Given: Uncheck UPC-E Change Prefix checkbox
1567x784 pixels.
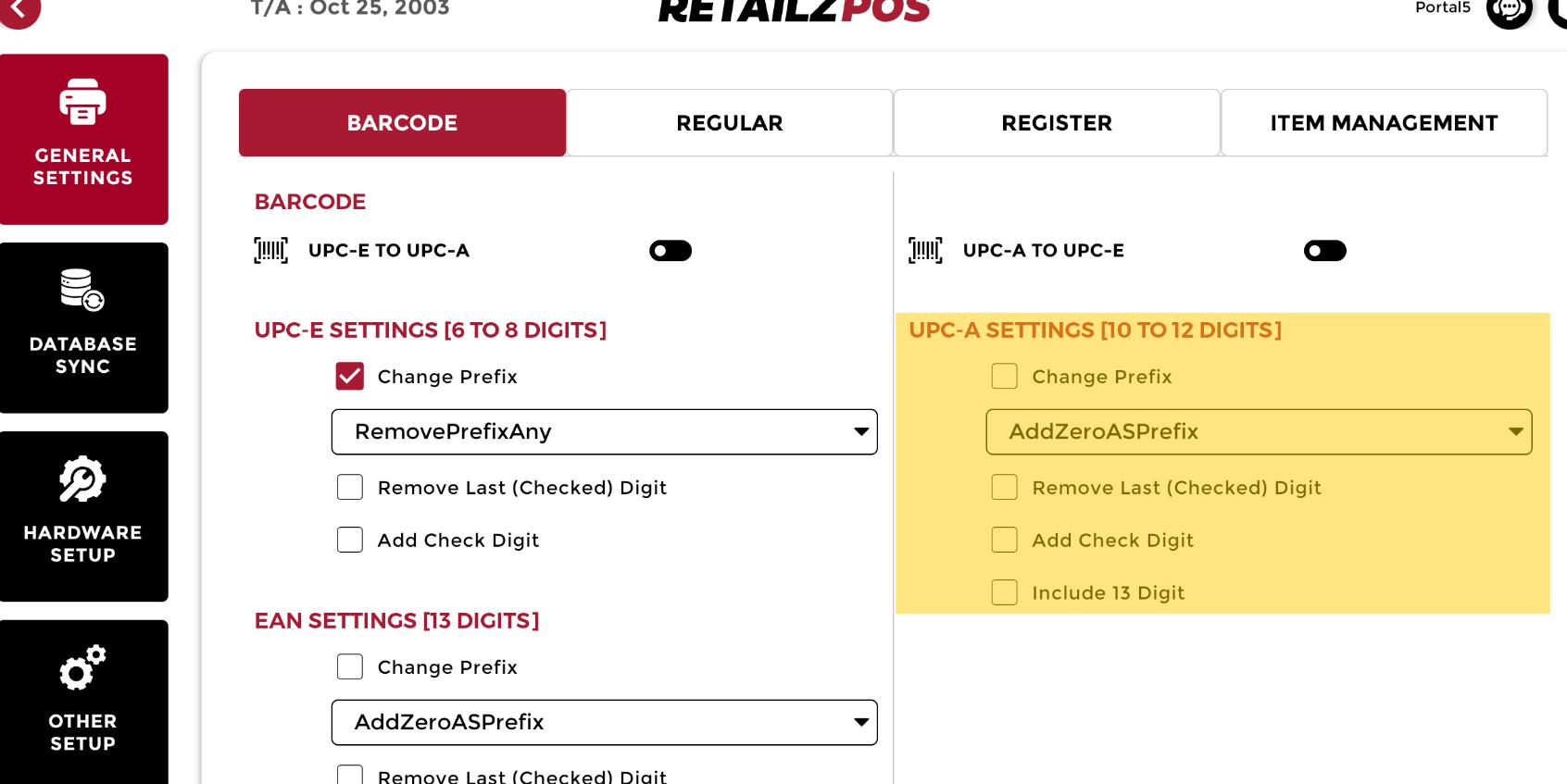Looking at the screenshot, I should pos(350,377).
